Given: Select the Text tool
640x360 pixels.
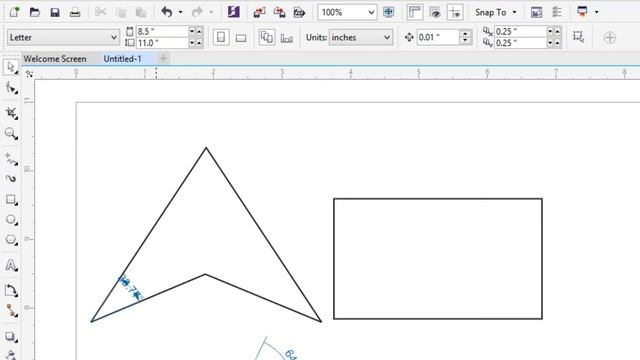Looking at the screenshot, I should point(11,265).
